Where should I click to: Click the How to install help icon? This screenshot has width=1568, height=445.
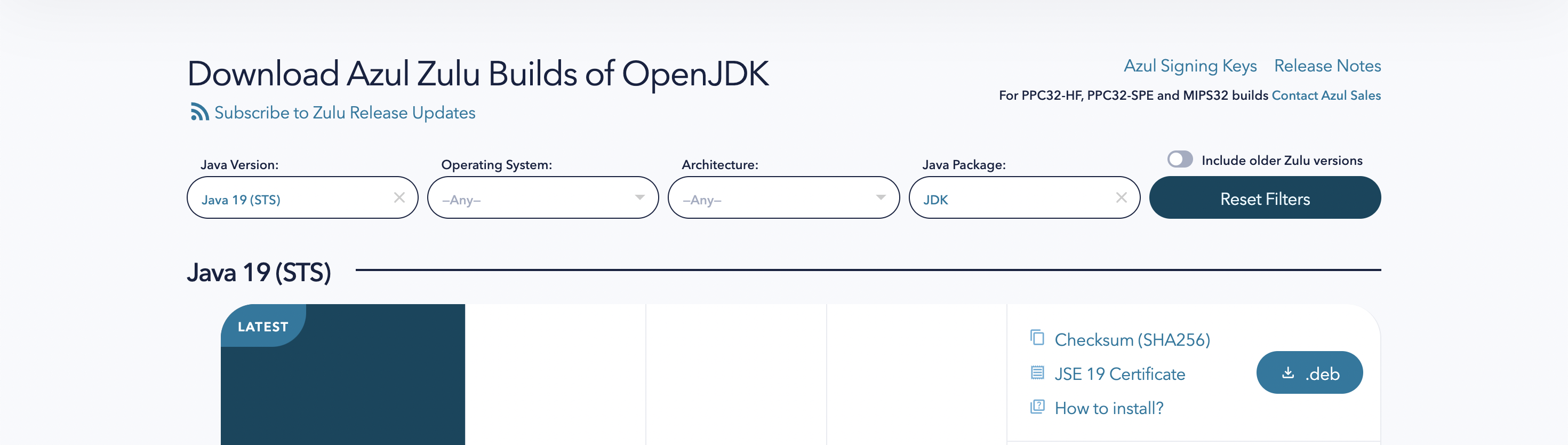(1037, 407)
